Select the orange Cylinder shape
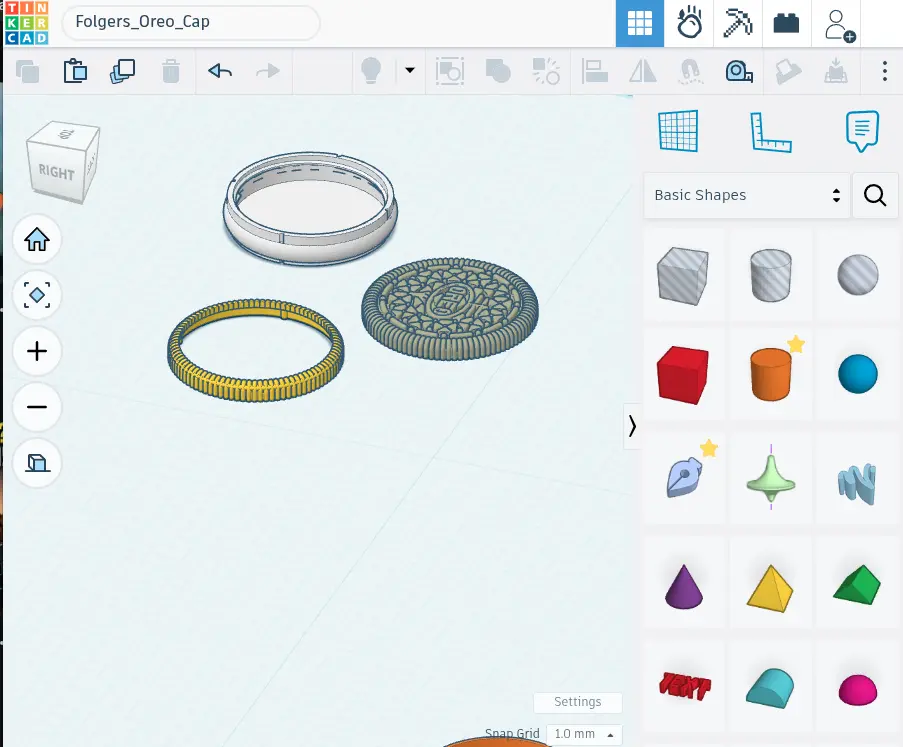 pos(771,374)
